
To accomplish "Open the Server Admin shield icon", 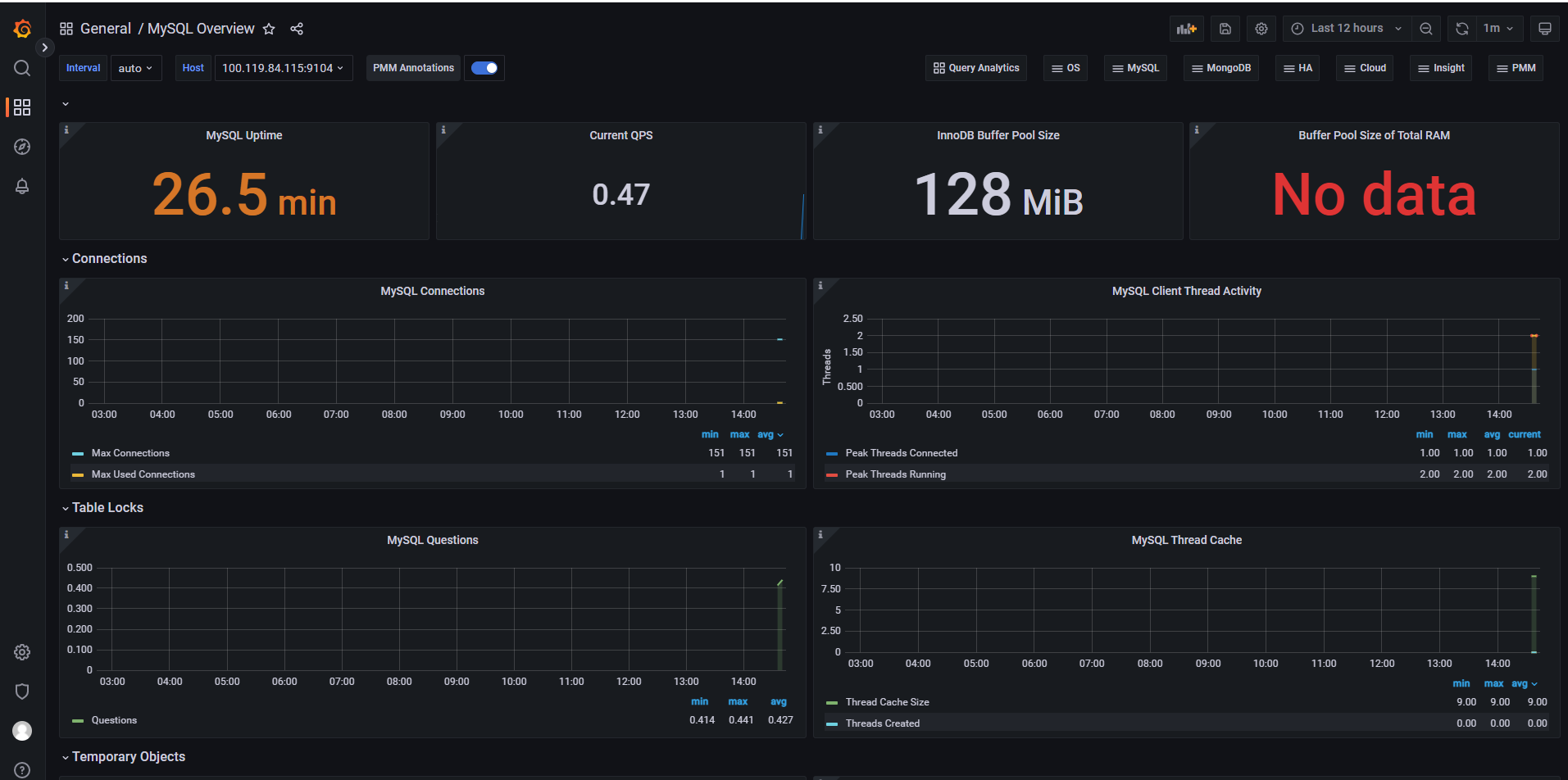I will point(22,692).
